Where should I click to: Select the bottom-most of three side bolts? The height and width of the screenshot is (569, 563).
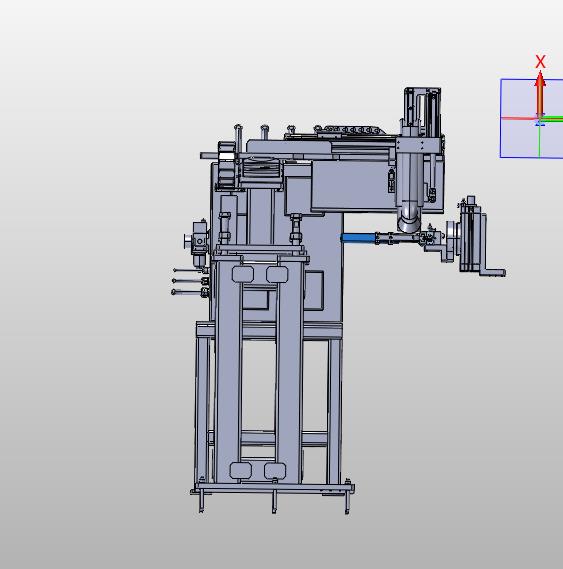(x=190, y=292)
